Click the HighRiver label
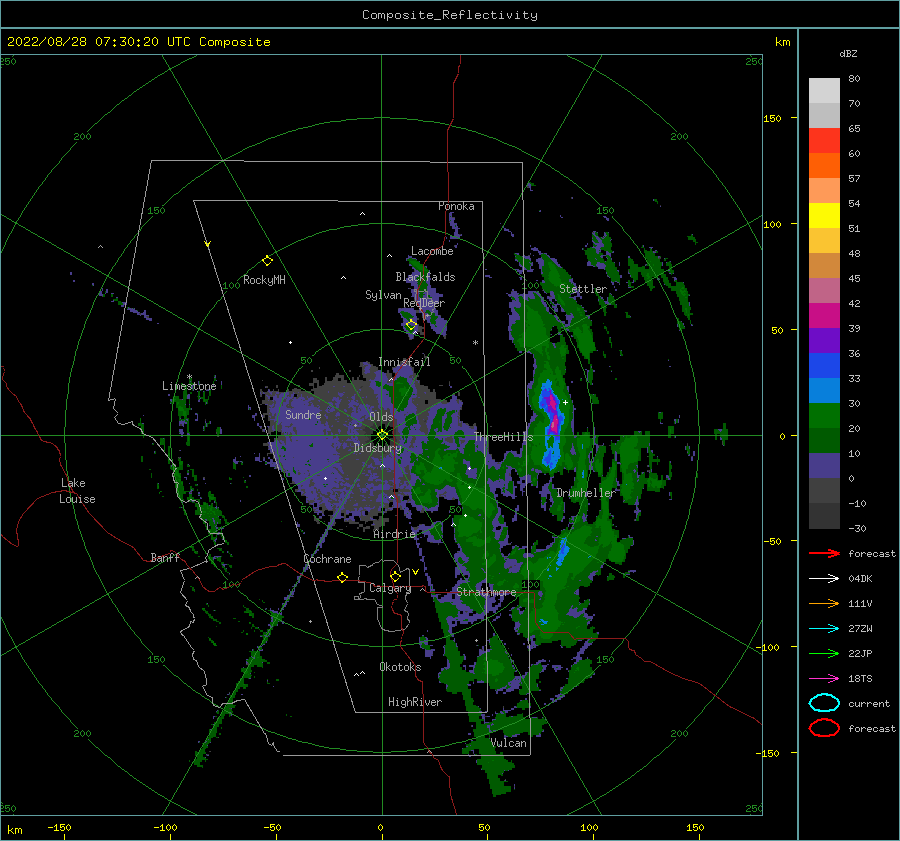900x841 pixels. pos(415,702)
